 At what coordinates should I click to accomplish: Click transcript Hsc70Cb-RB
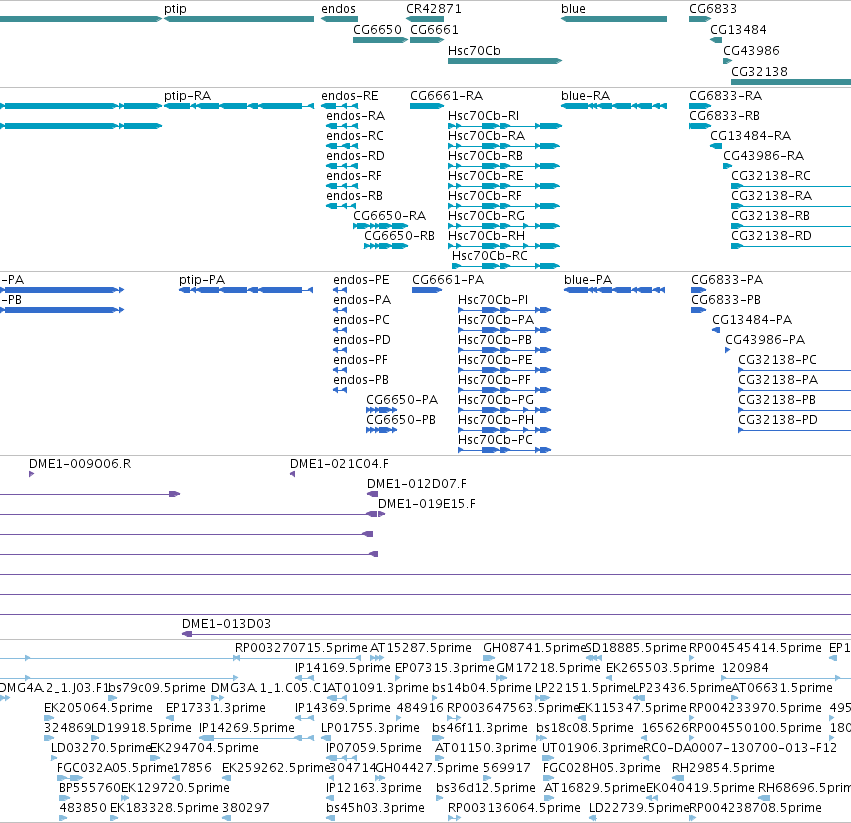(x=504, y=166)
